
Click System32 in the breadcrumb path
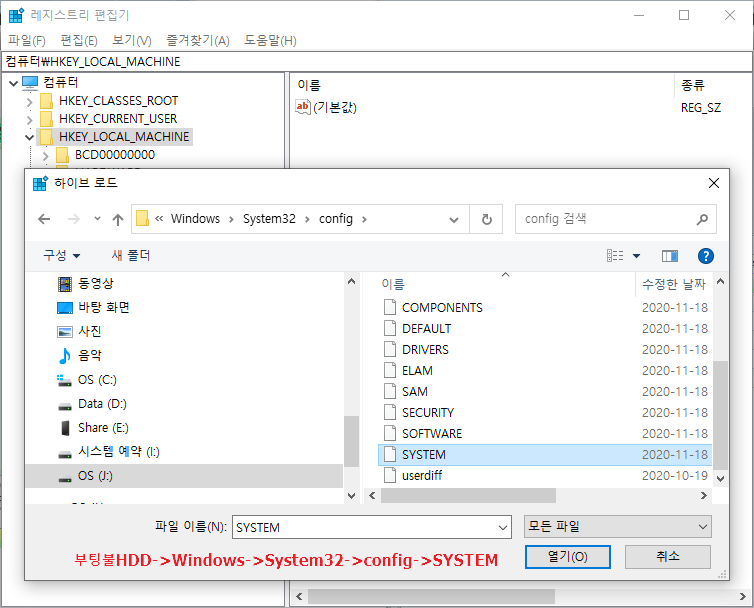click(269, 219)
